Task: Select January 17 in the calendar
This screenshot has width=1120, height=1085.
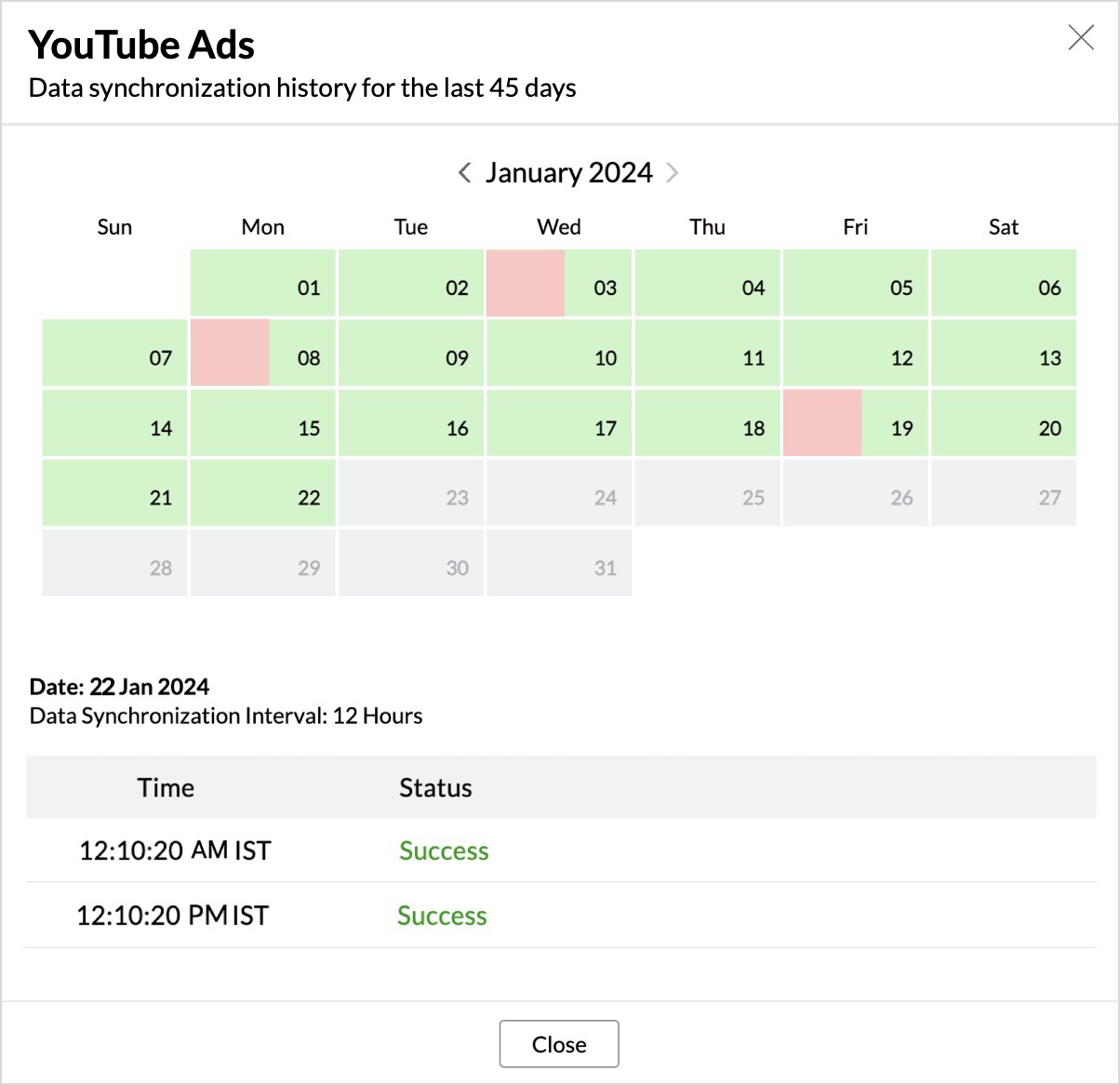Action: pos(559,423)
